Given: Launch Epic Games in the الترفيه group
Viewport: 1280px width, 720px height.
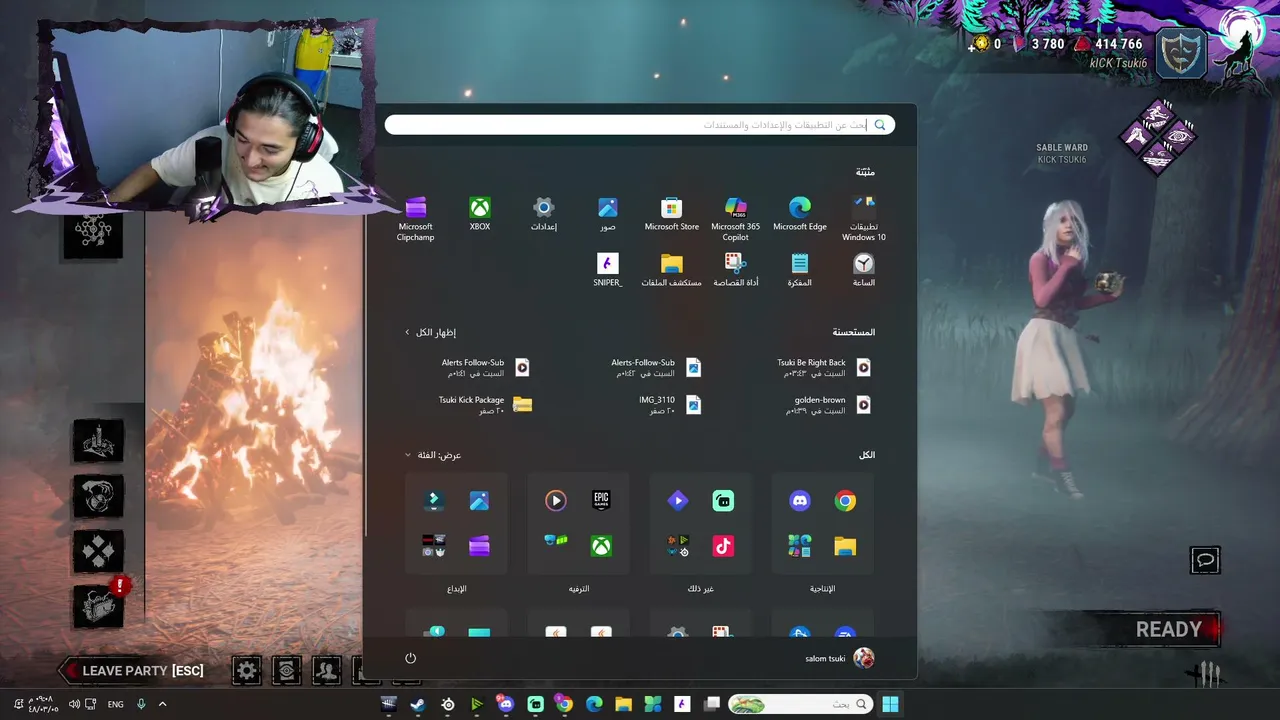Looking at the screenshot, I should click(601, 500).
